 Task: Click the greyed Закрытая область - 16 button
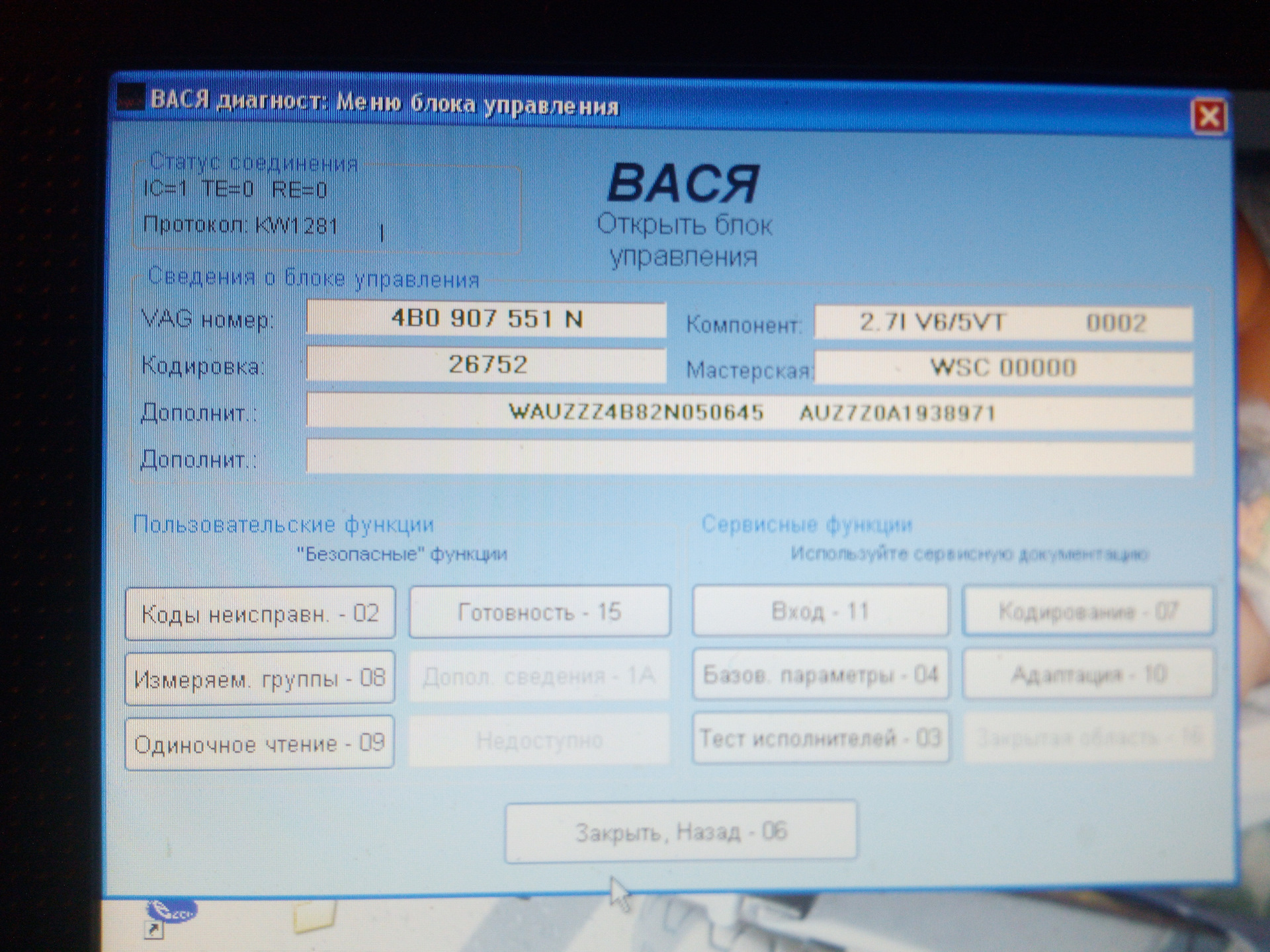coord(1088,736)
